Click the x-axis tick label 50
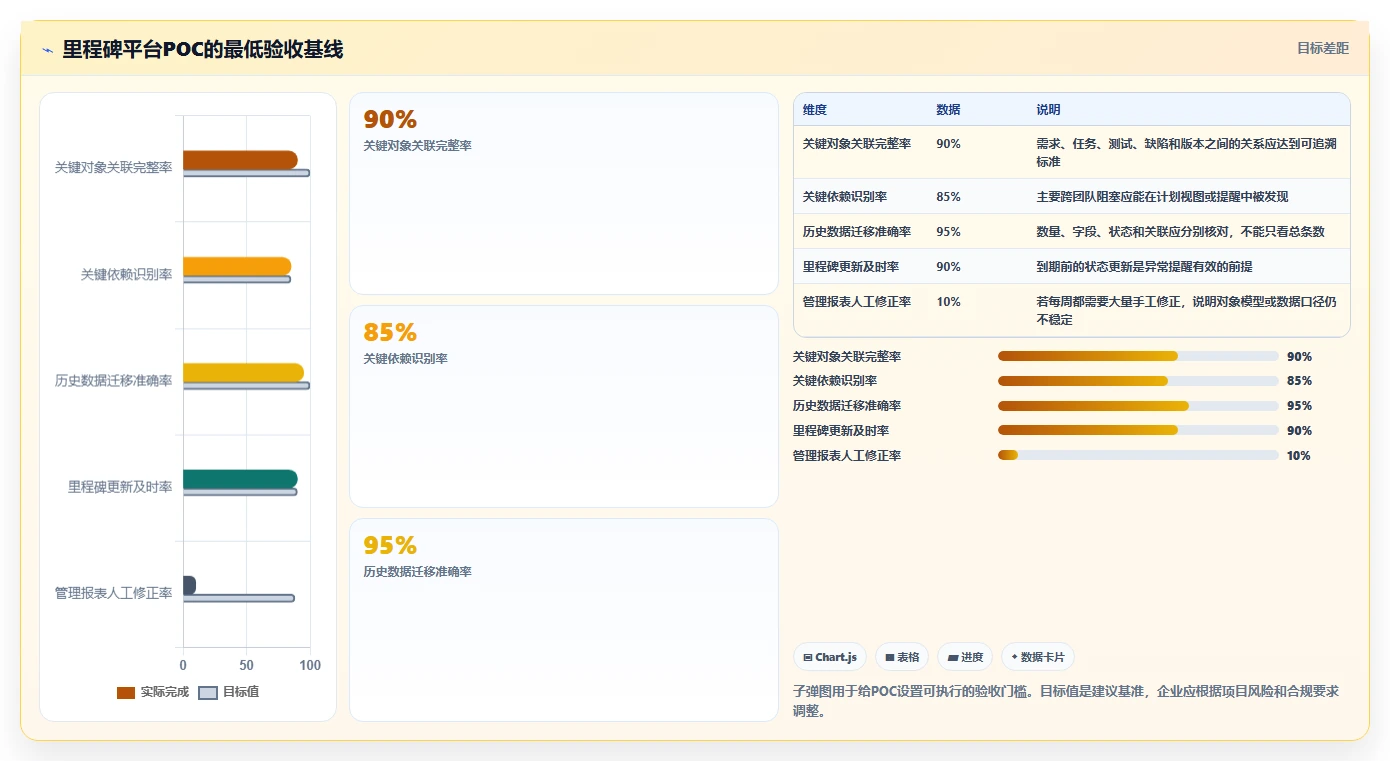1390x761 pixels. [246, 665]
